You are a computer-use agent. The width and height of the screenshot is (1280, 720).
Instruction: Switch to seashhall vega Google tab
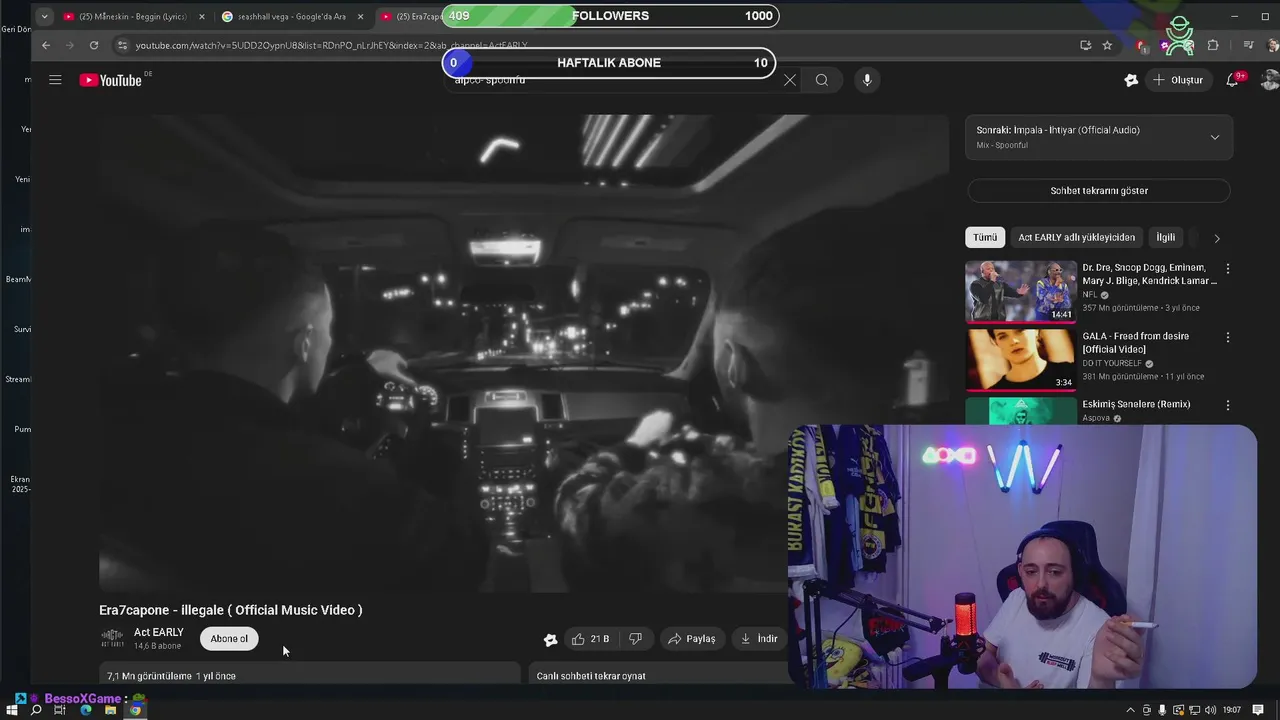[284, 16]
